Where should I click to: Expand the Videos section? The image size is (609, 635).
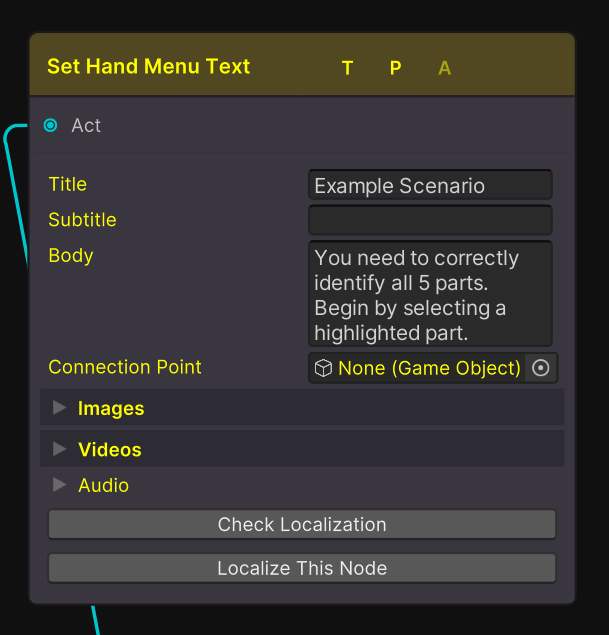tap(60, 449)
